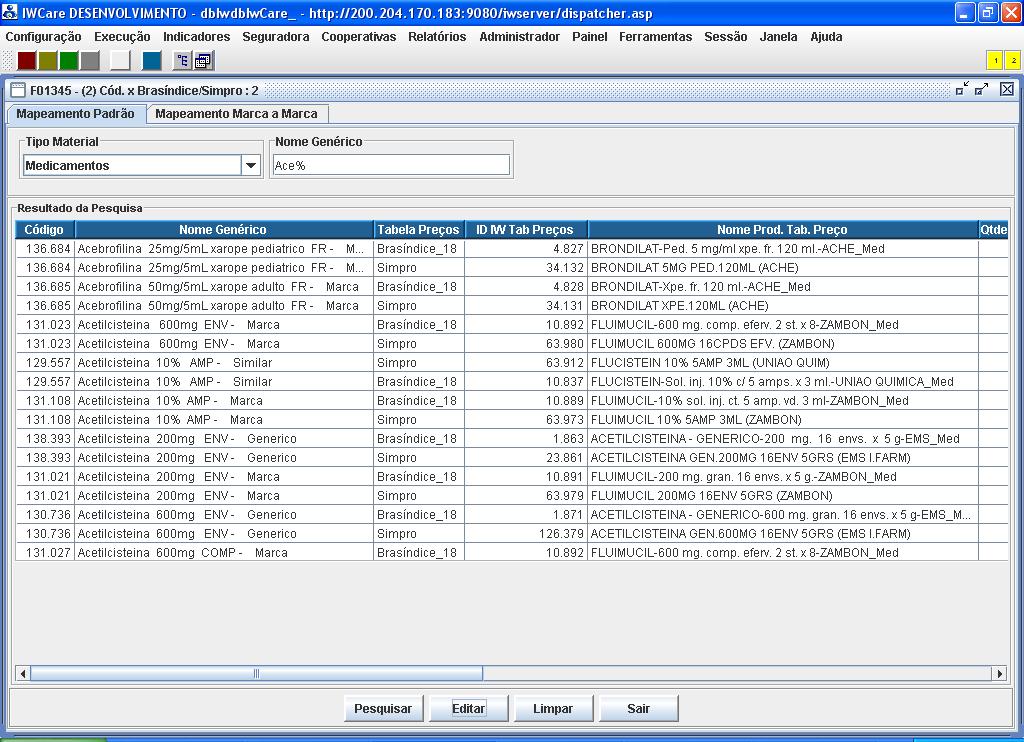Switch to Mapeamento Padrão tab
The width and height of the screenshot is (1024, 742).
76,114
